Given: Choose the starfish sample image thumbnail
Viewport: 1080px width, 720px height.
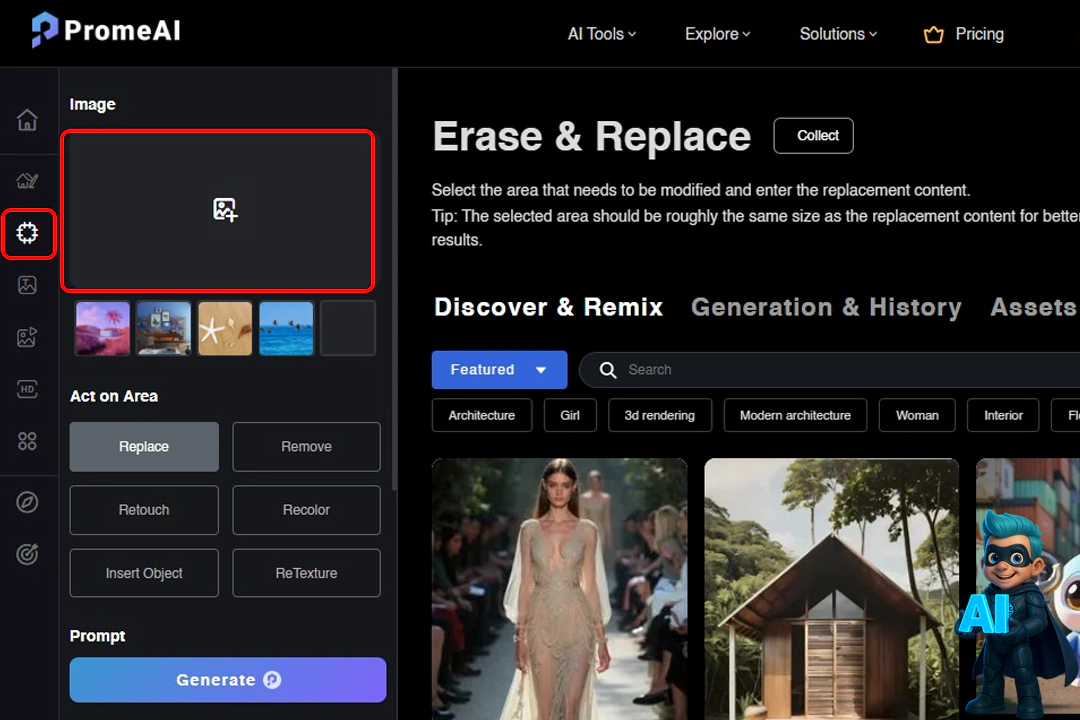Looking at the screenshot, I should [x=225, y=329].
